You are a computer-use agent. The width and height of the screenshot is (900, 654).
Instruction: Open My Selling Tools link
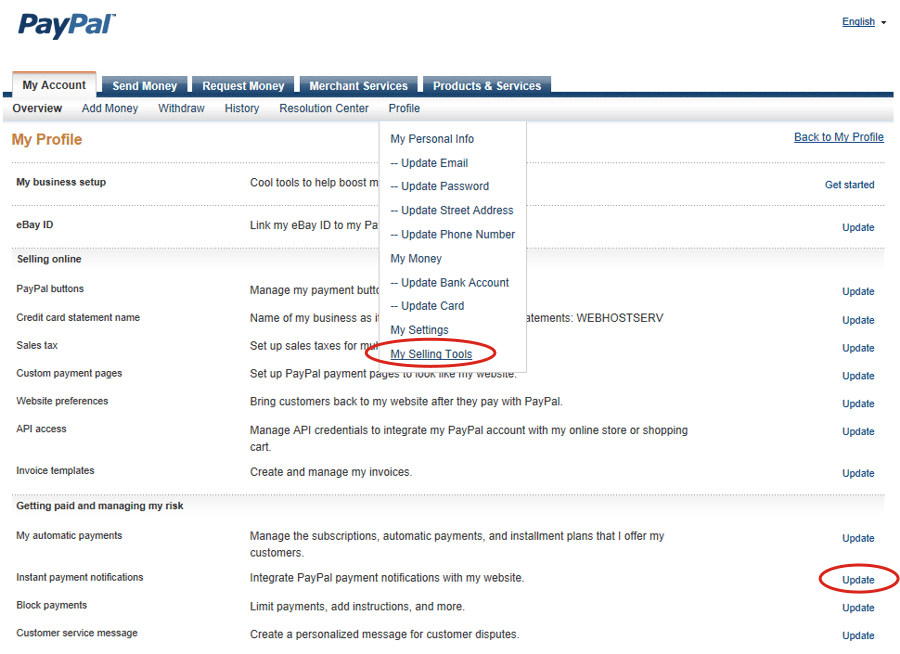click(x=431, y=354)
